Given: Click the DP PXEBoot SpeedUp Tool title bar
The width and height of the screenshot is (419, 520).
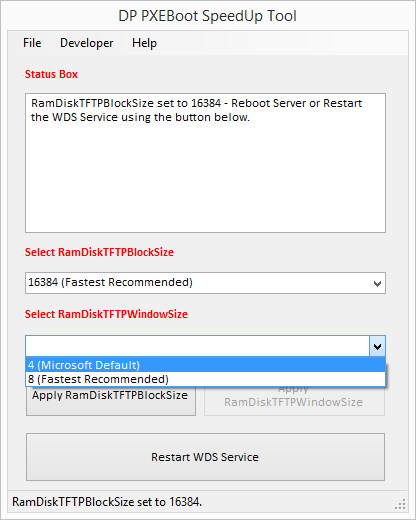Looking at the screenshot, I should pyautogui.click(x=207, y=16).
